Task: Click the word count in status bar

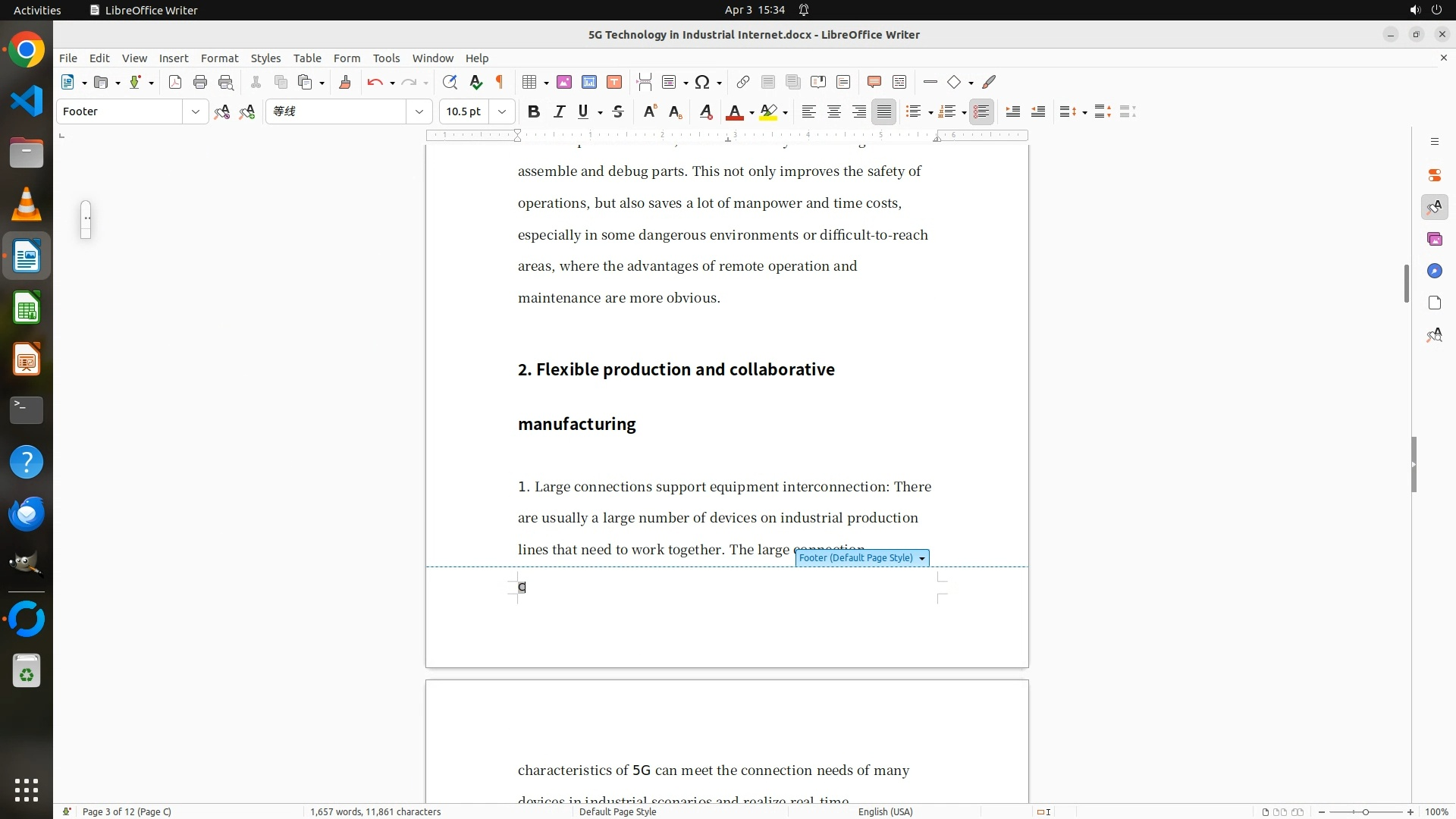Action: pos(375,811)
